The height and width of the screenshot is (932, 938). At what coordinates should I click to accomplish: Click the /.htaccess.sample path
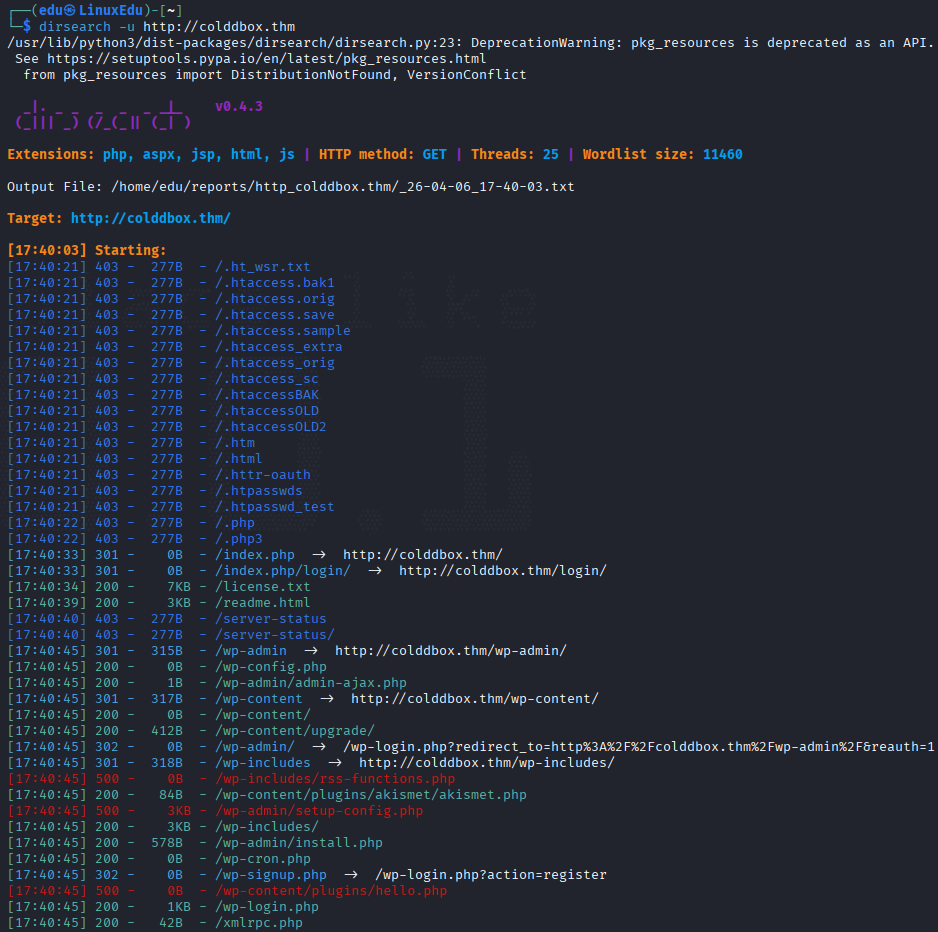point(283,330)
